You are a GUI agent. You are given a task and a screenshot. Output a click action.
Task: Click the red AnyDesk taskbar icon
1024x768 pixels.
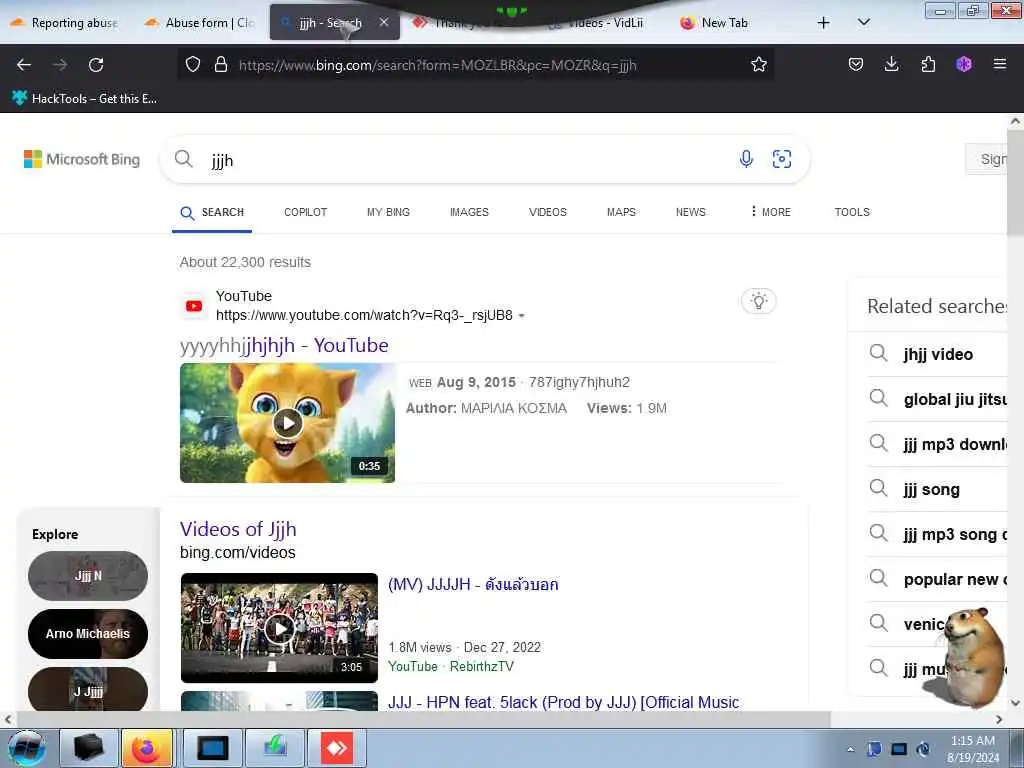pyautogui.click(x=337, y=748)
